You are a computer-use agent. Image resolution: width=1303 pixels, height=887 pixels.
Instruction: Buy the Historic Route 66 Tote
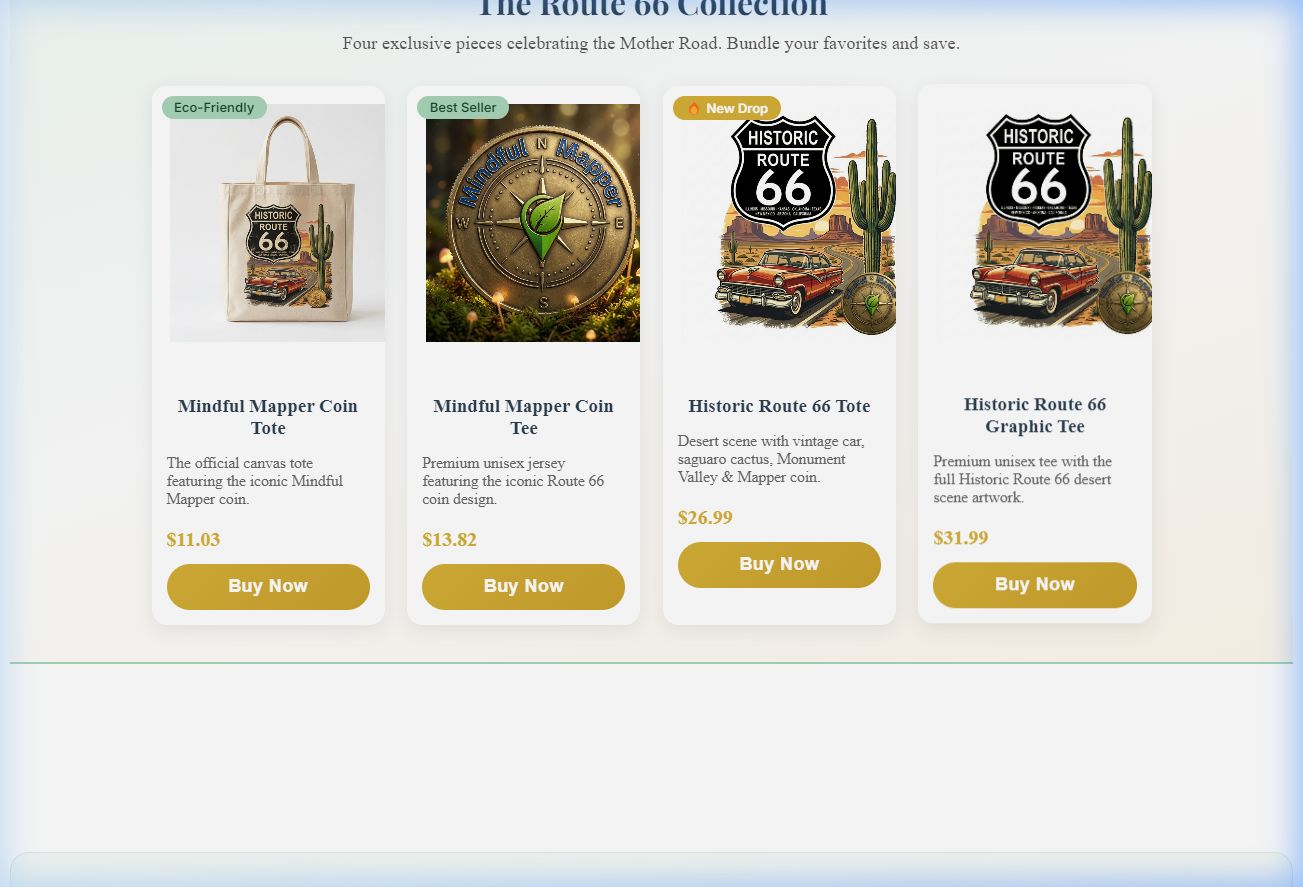click(779, 565)
